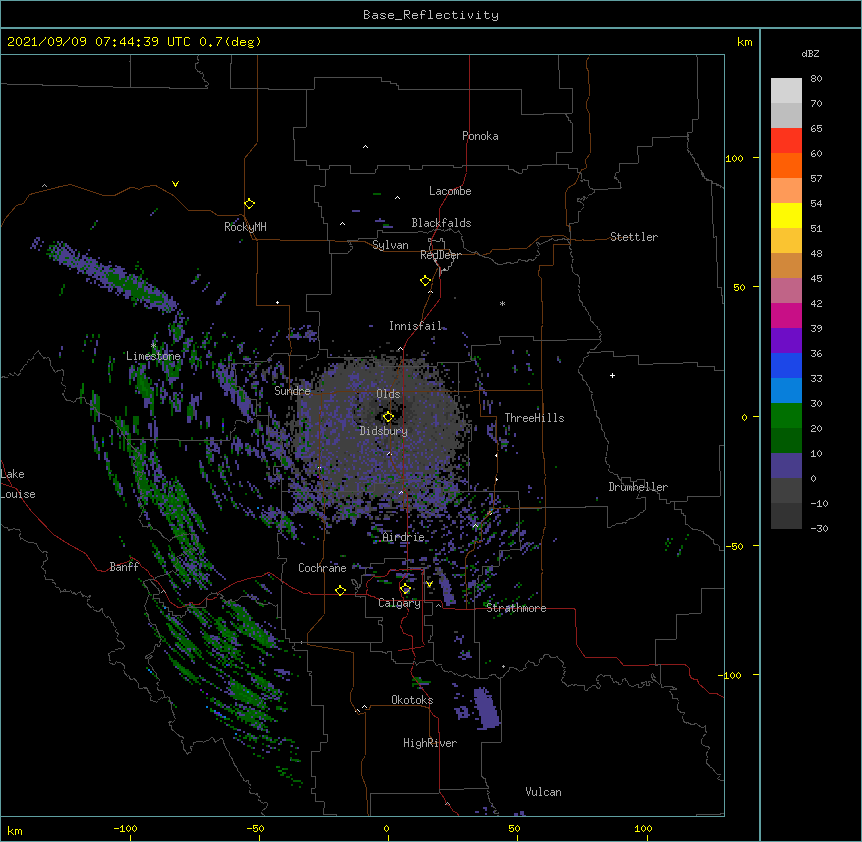Screen dimensions: 862x842
Task: Click the -100 tick on bottom axis
Action: pos(125,828)
